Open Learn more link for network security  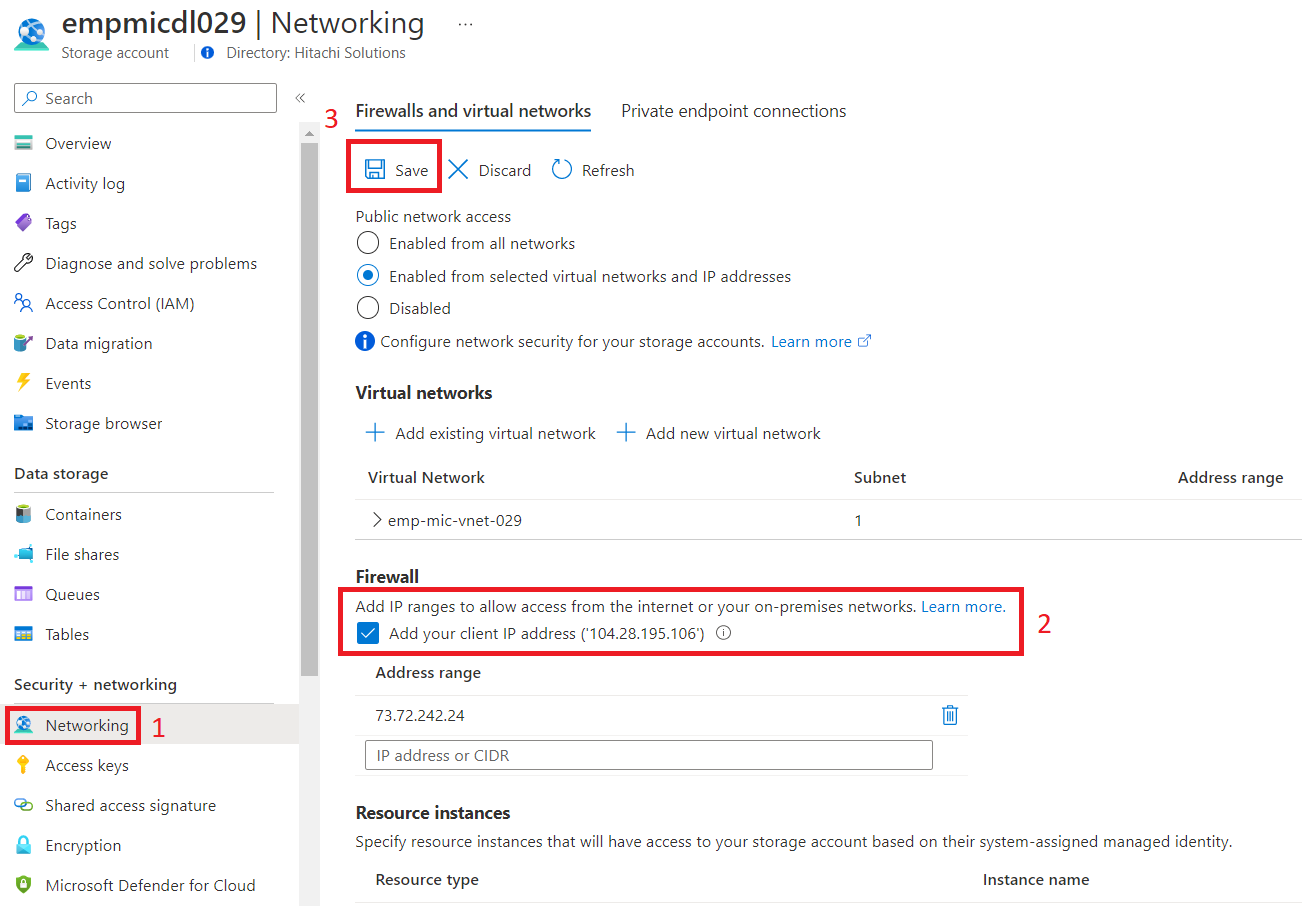(x=821, y=341)
